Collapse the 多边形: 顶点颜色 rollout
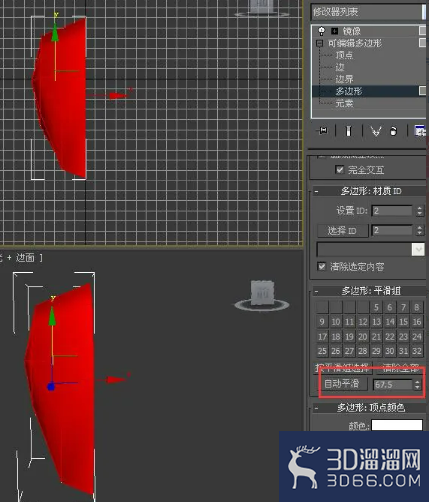The image size is (429, 502). pyautogui.click(x=316, y=408)
